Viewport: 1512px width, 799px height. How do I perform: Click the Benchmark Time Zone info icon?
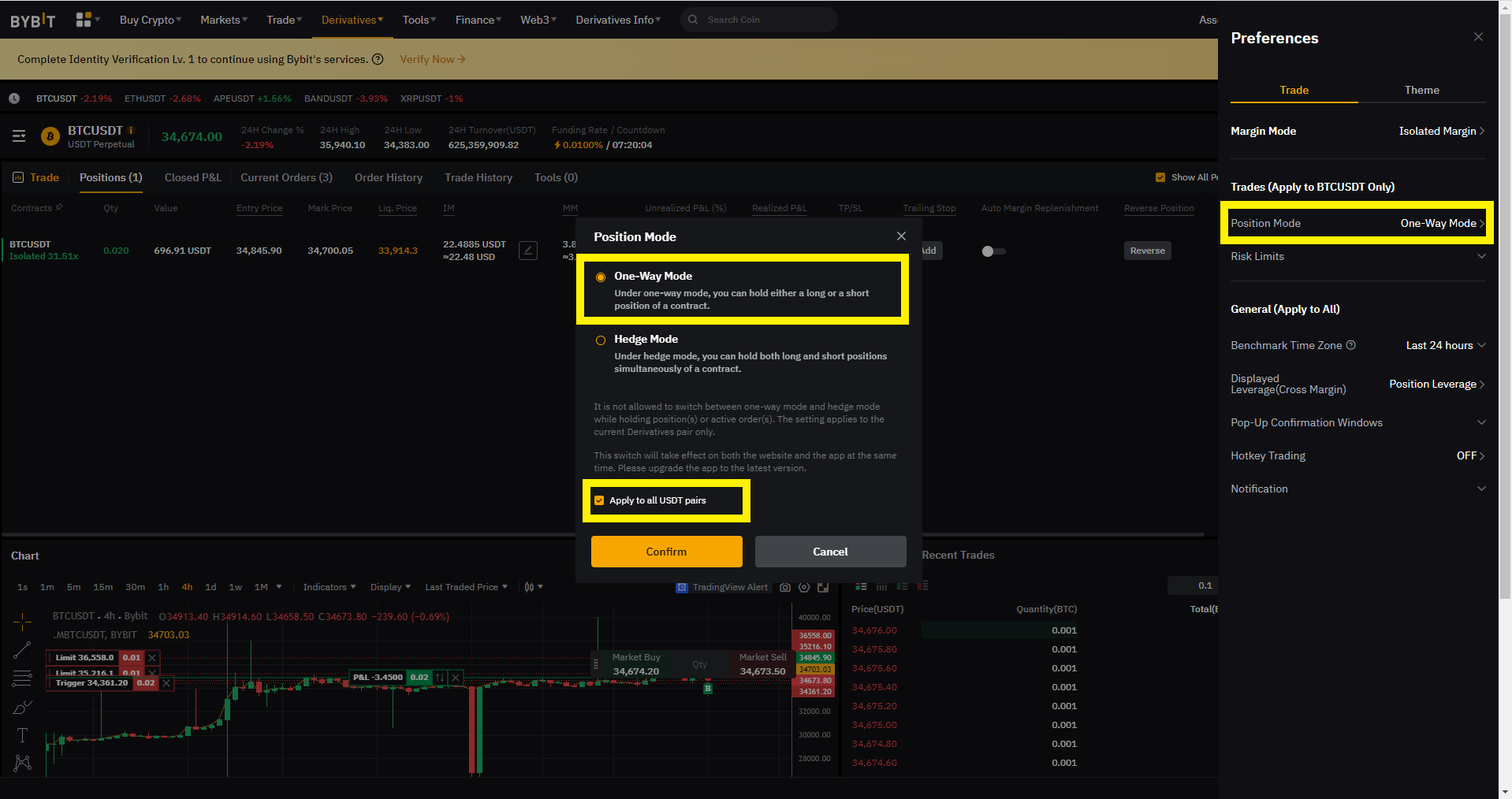(1350, 345)
